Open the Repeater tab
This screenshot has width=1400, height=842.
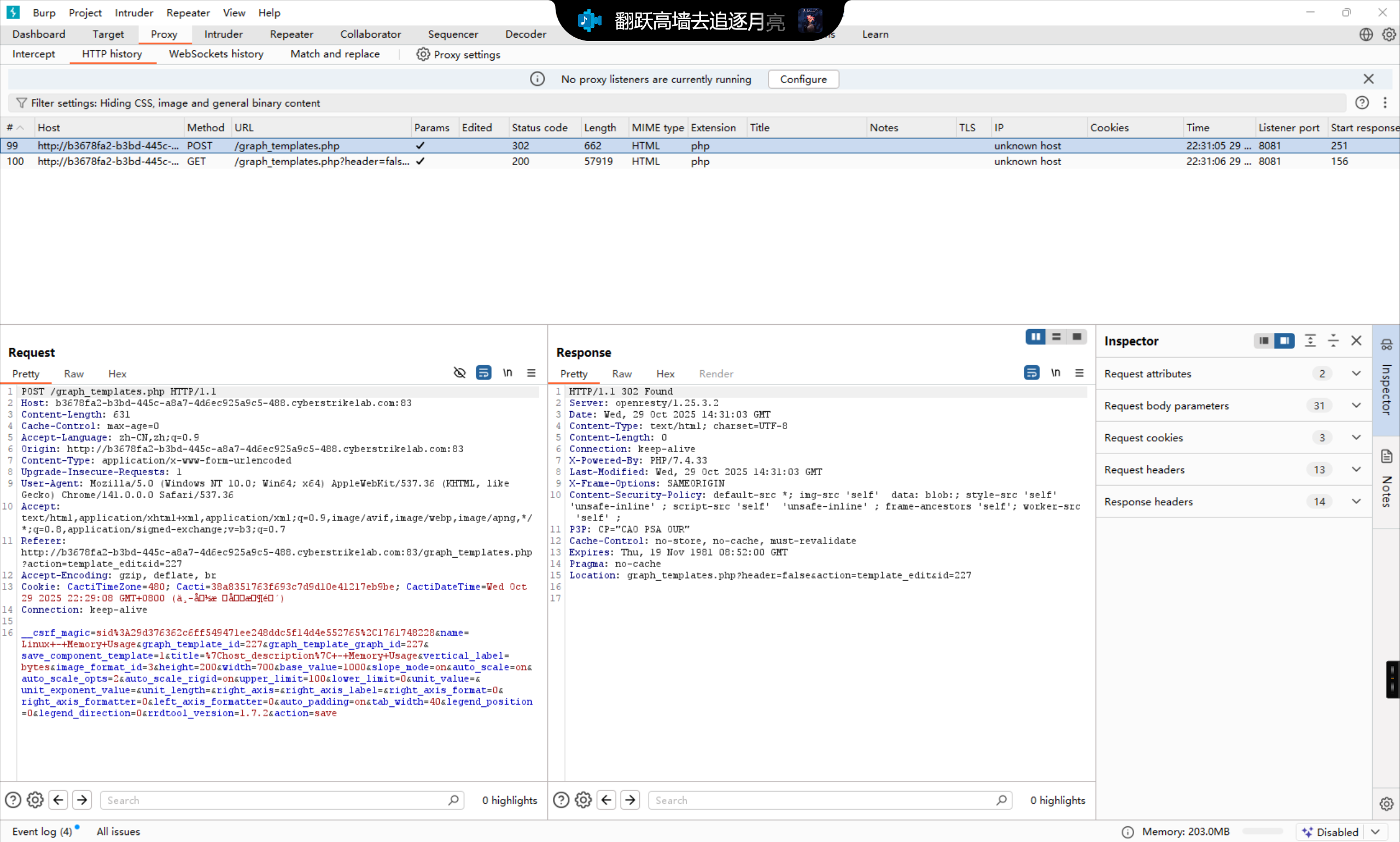click(291, 34)
